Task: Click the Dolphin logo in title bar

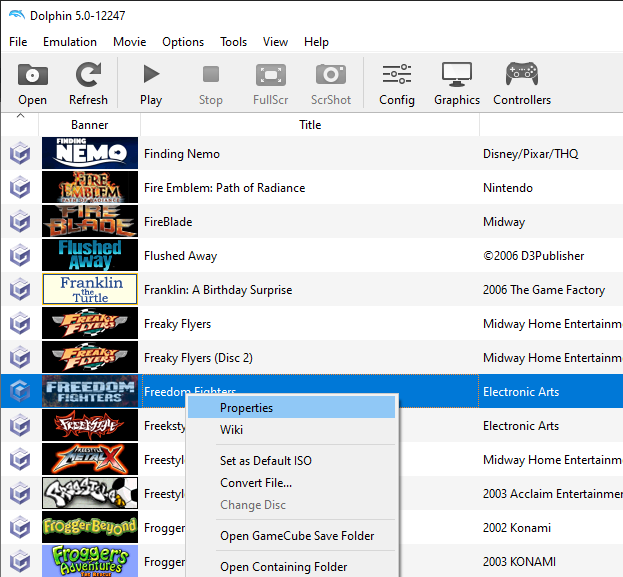Action: [x=17, y=15]
